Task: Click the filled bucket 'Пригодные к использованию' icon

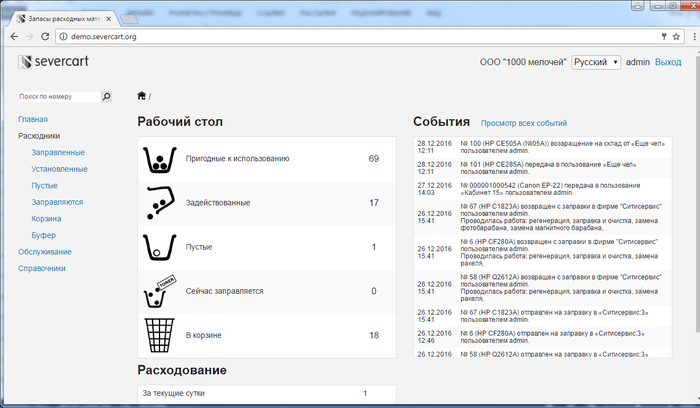Action: pos(159,159)
